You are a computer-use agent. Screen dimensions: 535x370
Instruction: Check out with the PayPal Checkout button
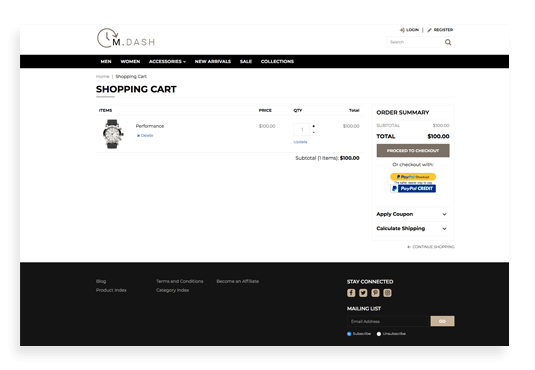pos(413,177)
